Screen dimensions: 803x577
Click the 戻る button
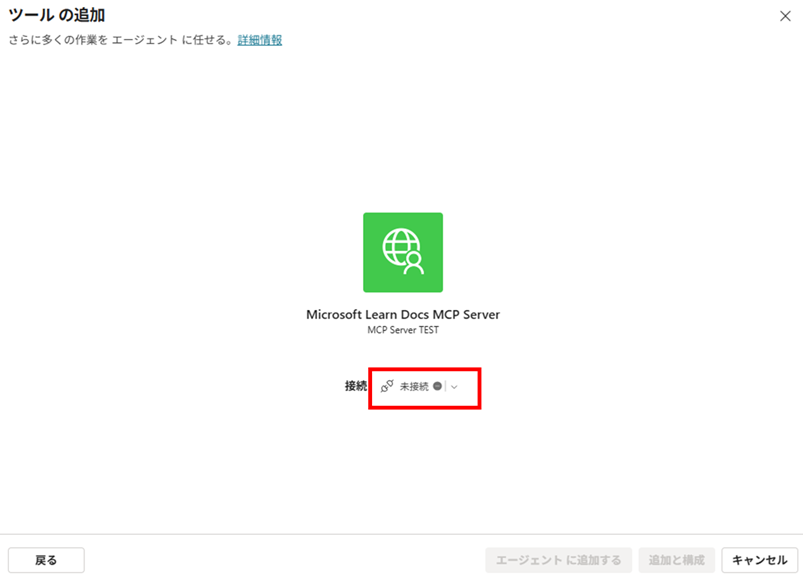[46, 560]
